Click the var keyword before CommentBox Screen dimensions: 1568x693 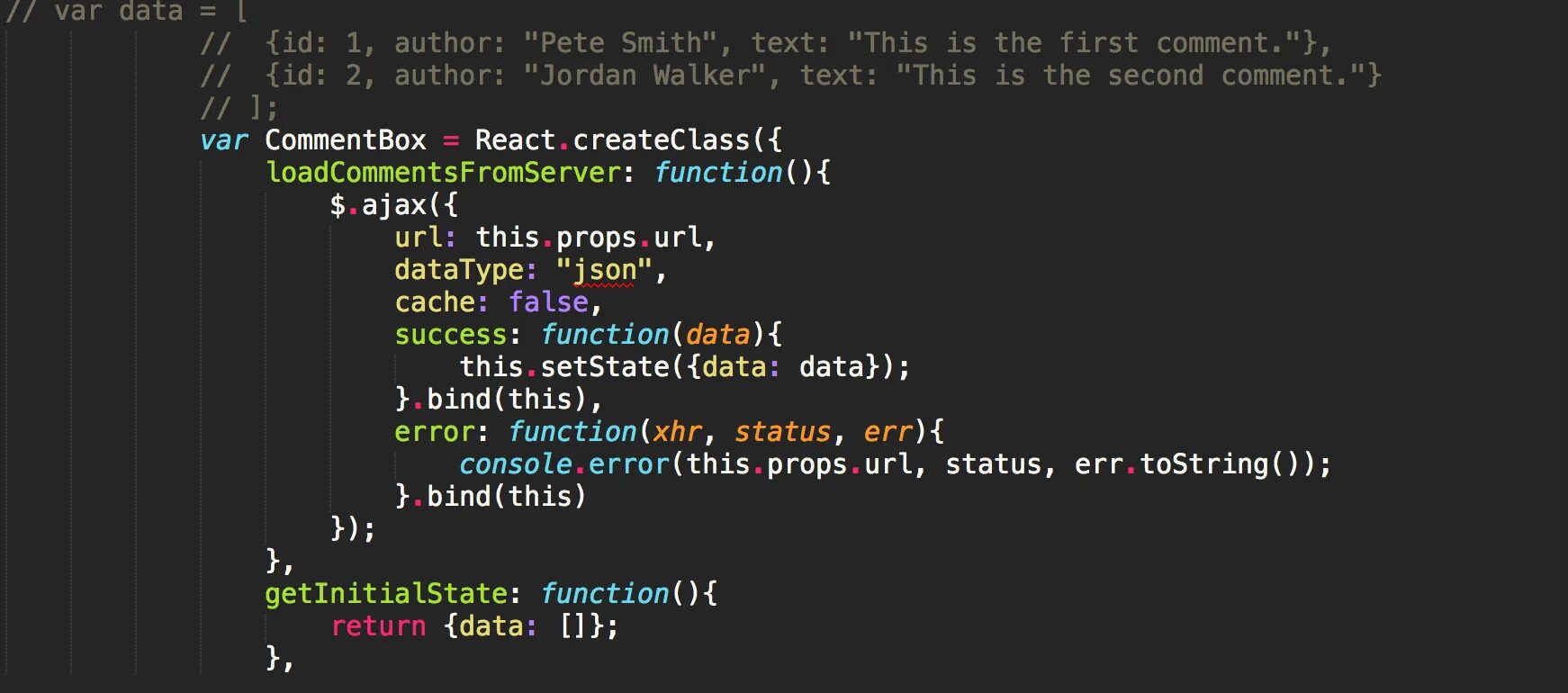pyautogui.click(x=223, y=140)
